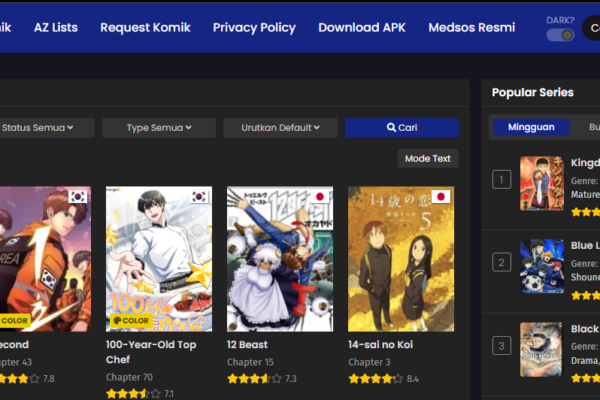Image resolution: width=600 pixels, height=400 pixels.
Task: Open Download APK link
Action: click(x=362, y=28)
